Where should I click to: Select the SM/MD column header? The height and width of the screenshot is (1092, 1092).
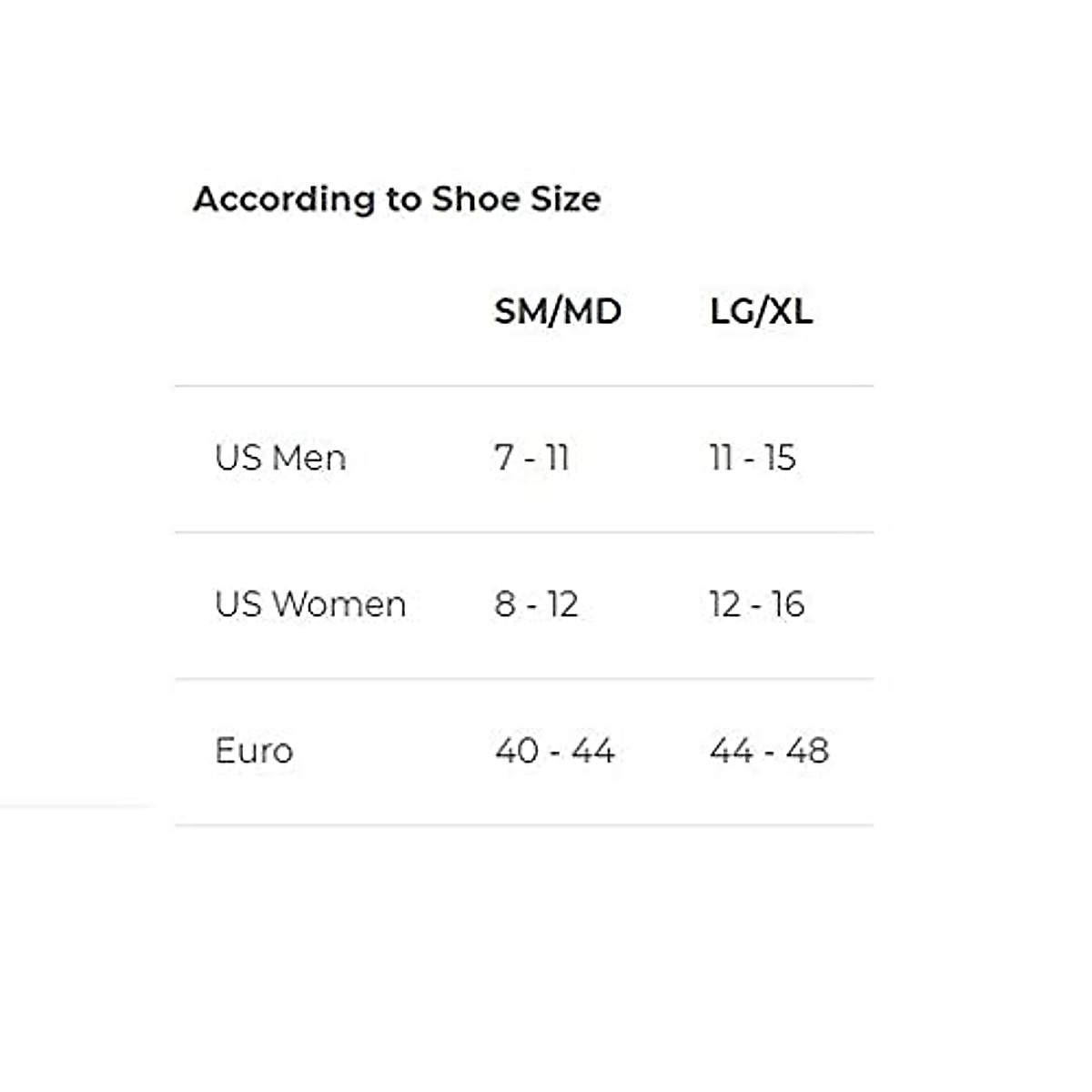(x=558, y=312)
